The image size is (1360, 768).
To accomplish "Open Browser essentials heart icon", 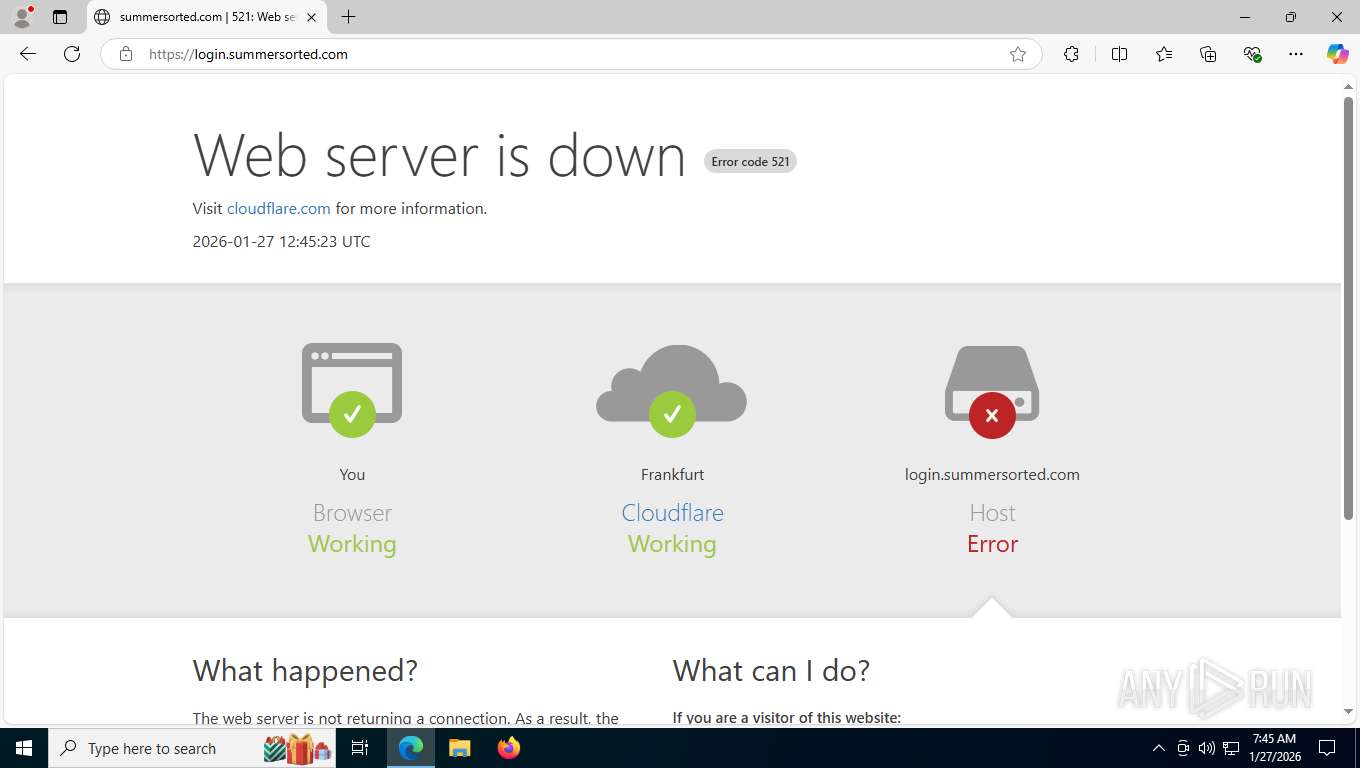I will point(1252,54).
